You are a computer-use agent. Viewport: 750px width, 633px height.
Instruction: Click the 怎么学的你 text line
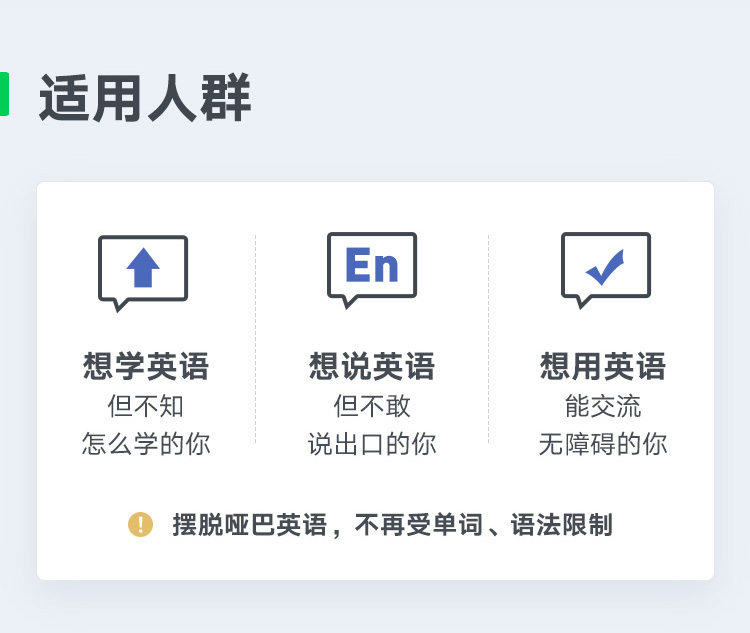click(x=146, y=444)
